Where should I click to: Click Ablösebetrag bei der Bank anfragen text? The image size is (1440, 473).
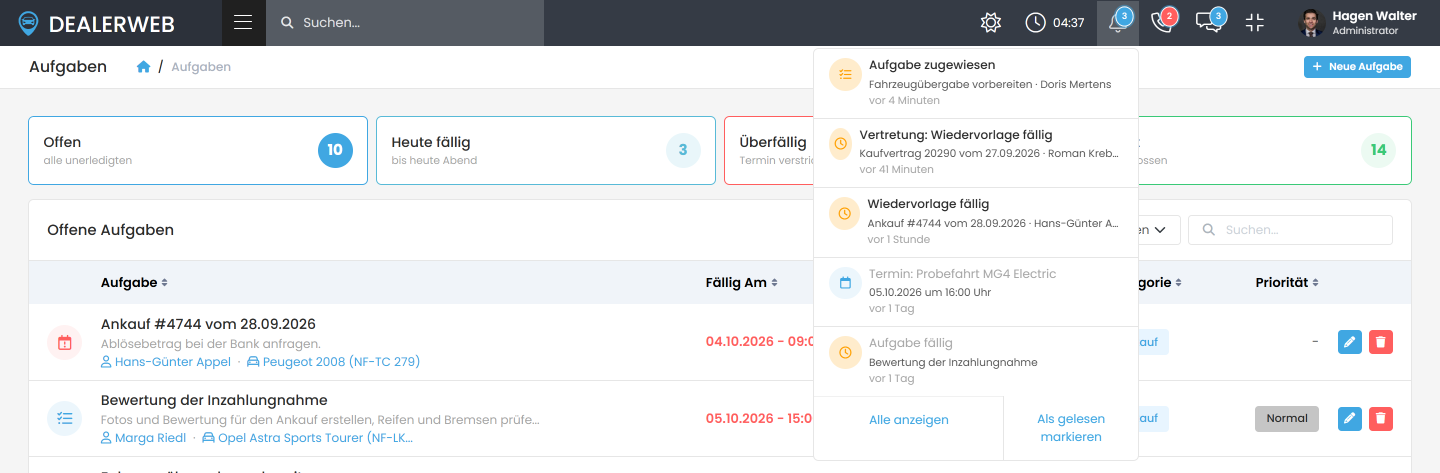(x=210, y=344)
